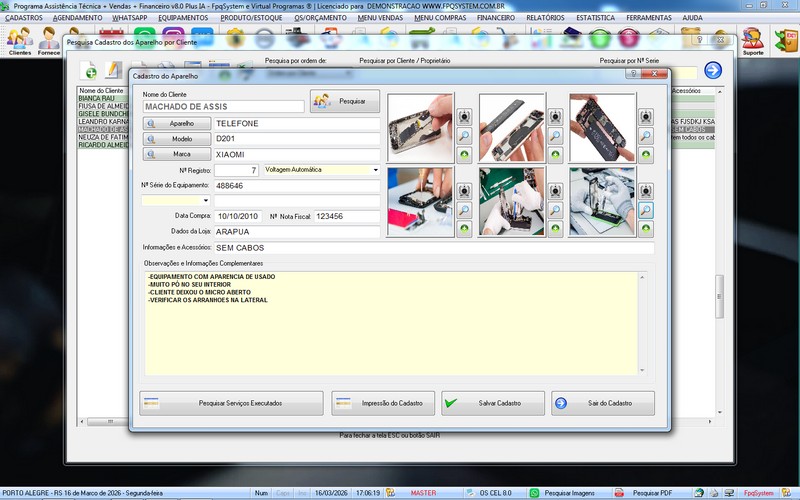Open empty yellow dropdown below serial number
The width and height of the screenshot is (800, 500).
point(205,201)
